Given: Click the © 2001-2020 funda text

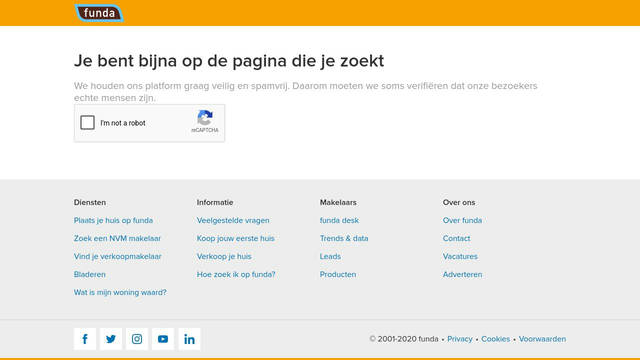Looking at the screenshot, I should pos(404,339).
